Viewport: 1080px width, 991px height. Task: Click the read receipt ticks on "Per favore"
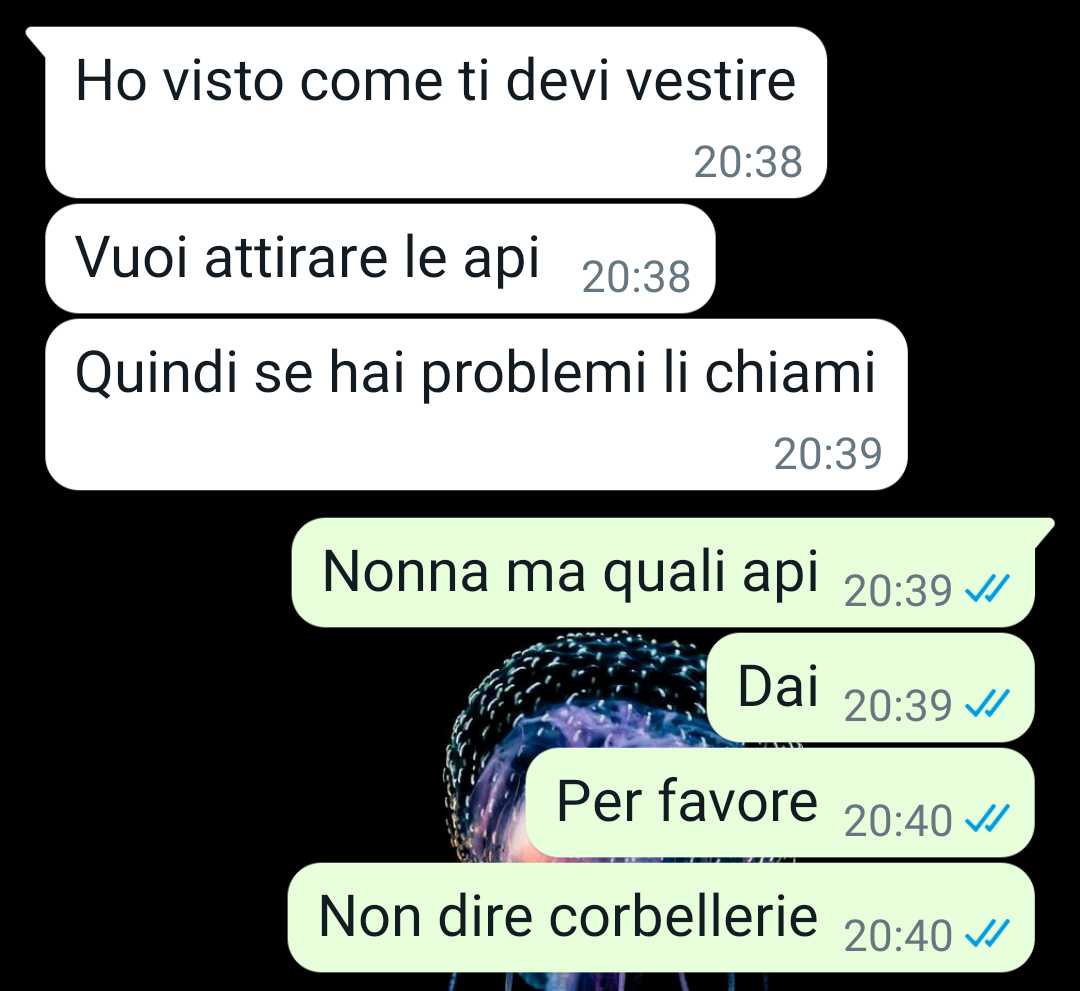pos(987,820)
